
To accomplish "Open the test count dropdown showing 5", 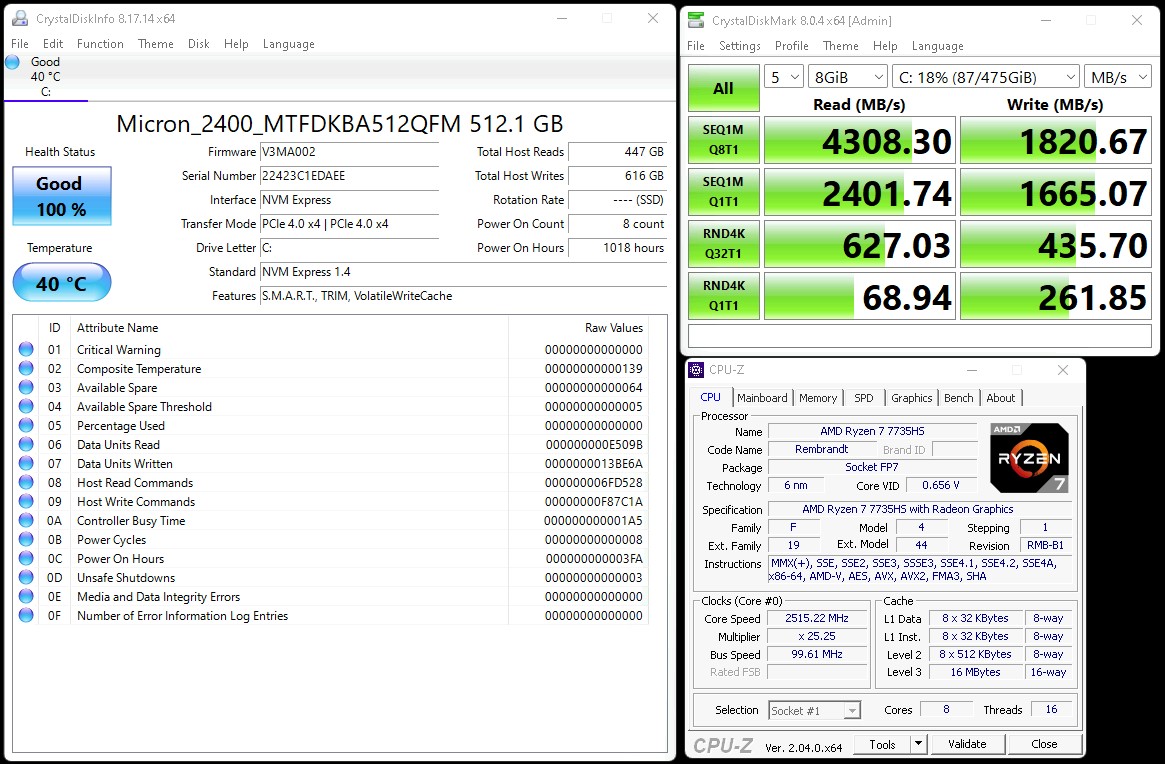I will tap(784, 77).
